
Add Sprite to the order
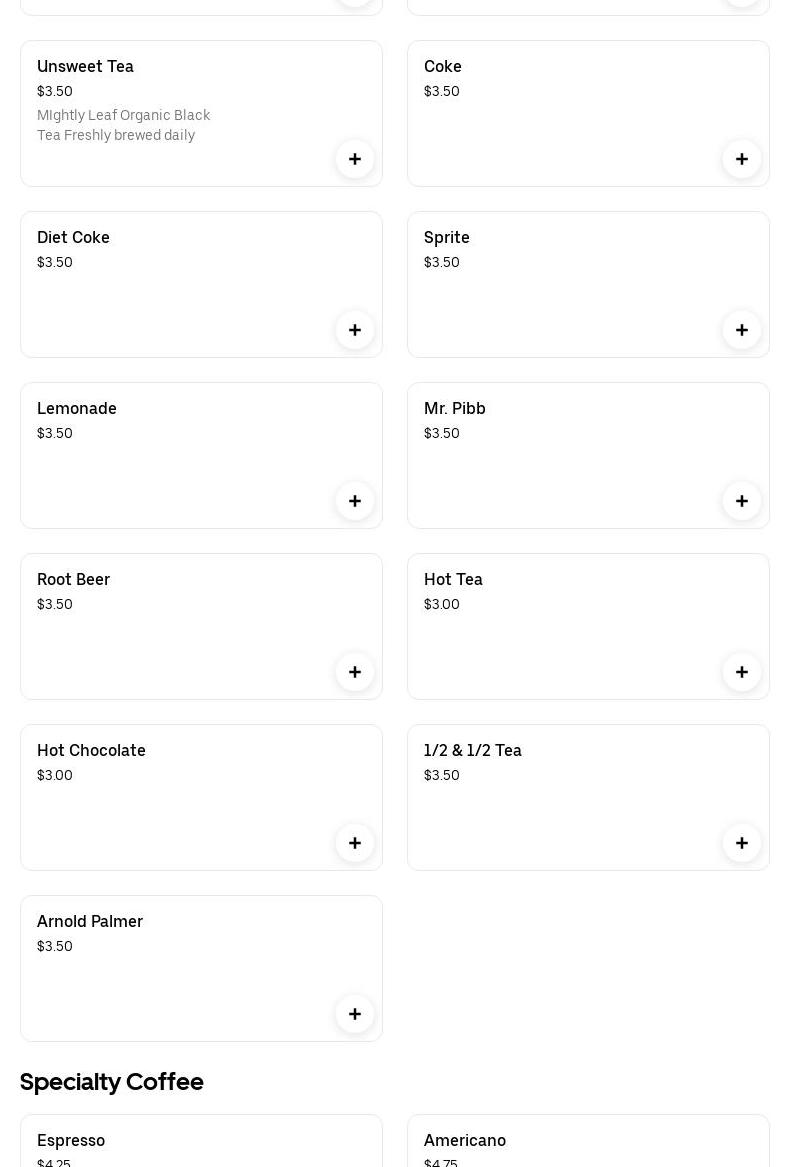click(x=742, y=330)
